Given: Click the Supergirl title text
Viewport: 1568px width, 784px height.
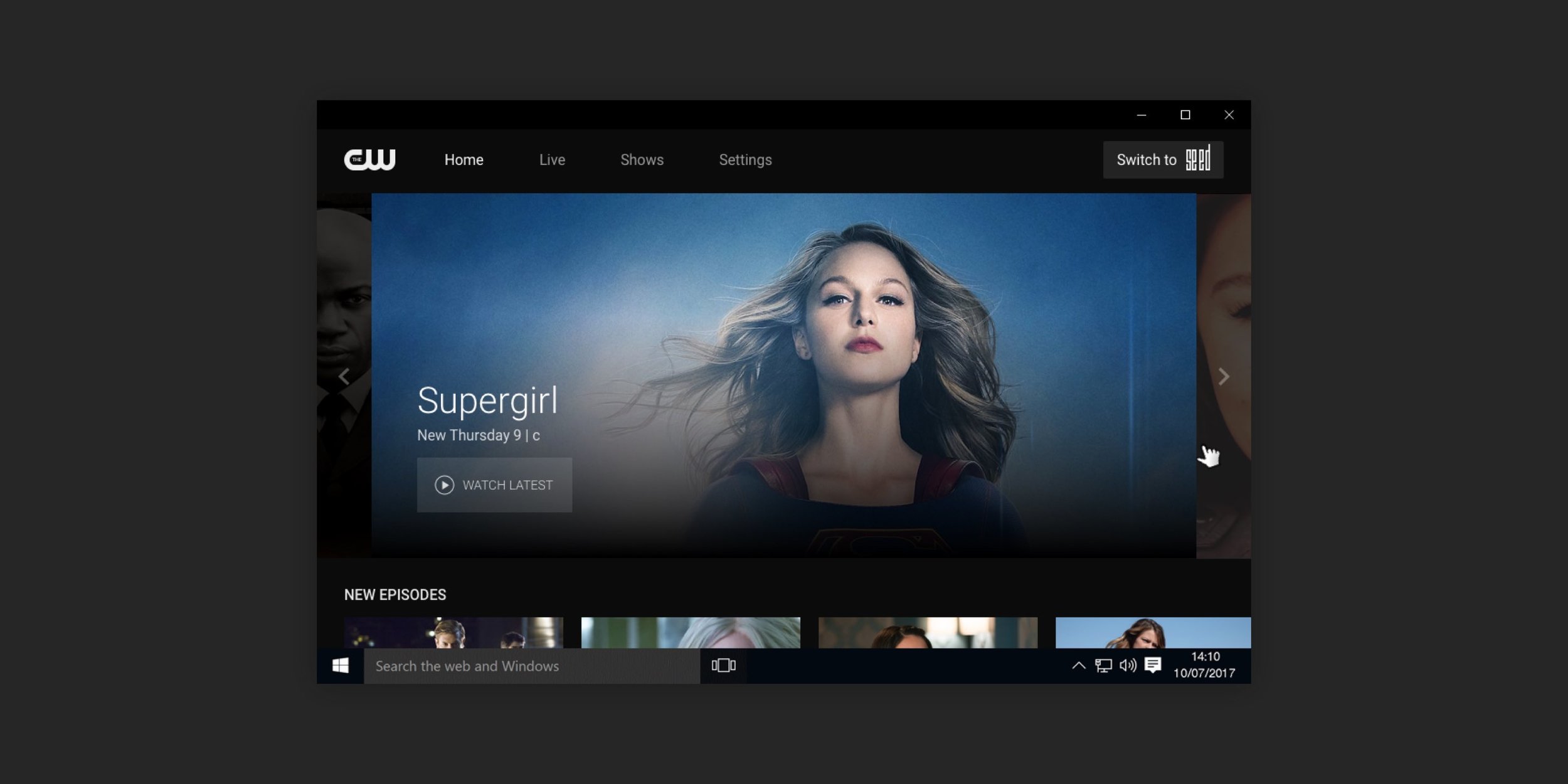Looking at the screenshot, I should point(487,401).
